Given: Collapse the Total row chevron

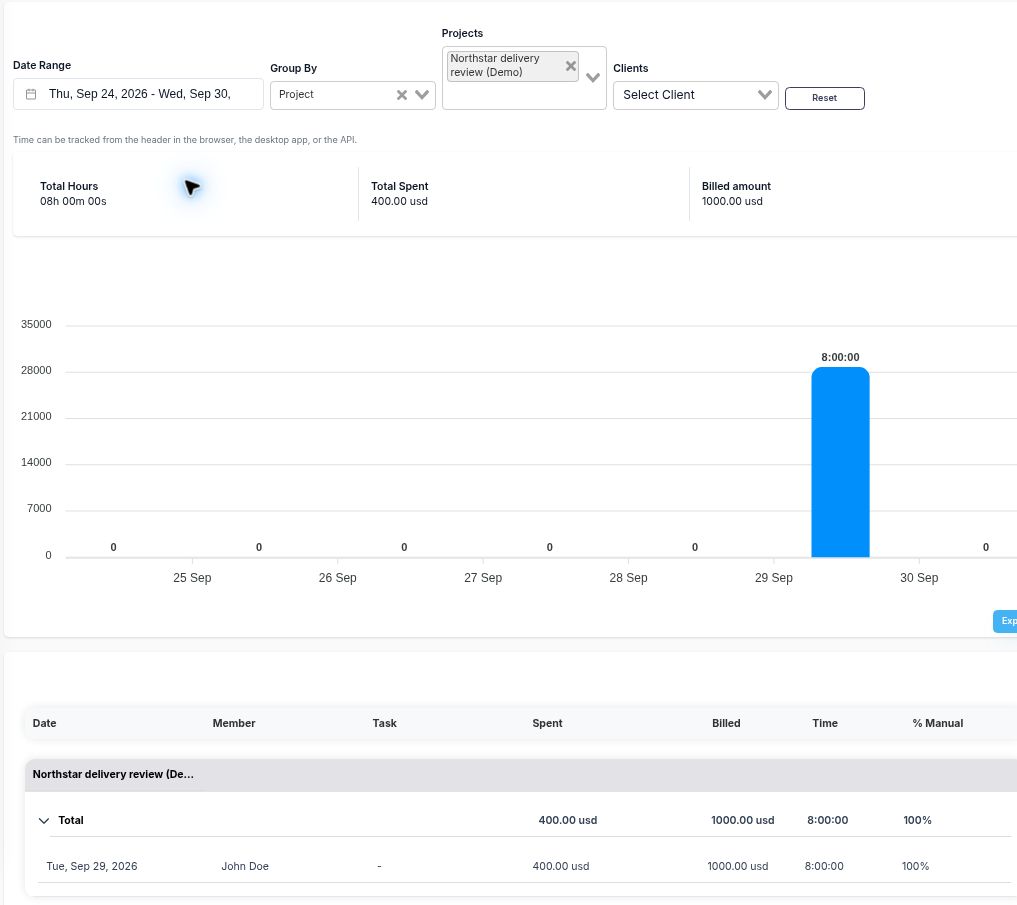Looking at the screenshot, I should [43, 821].
